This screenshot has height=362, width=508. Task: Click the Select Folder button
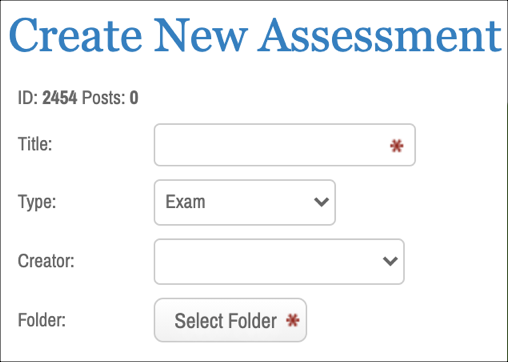(230, 320)
